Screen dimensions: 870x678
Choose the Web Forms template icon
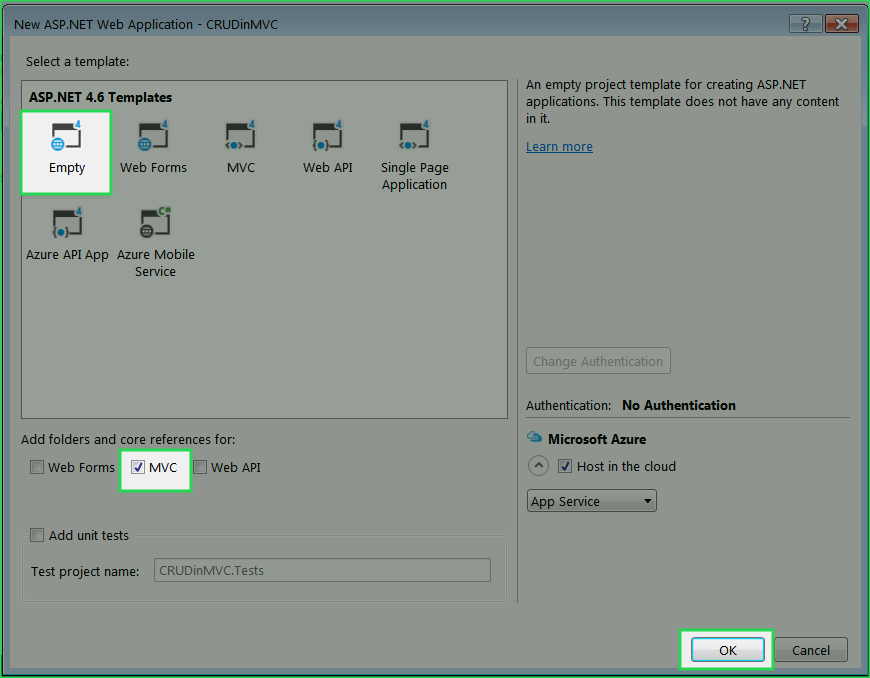(153, 136)
